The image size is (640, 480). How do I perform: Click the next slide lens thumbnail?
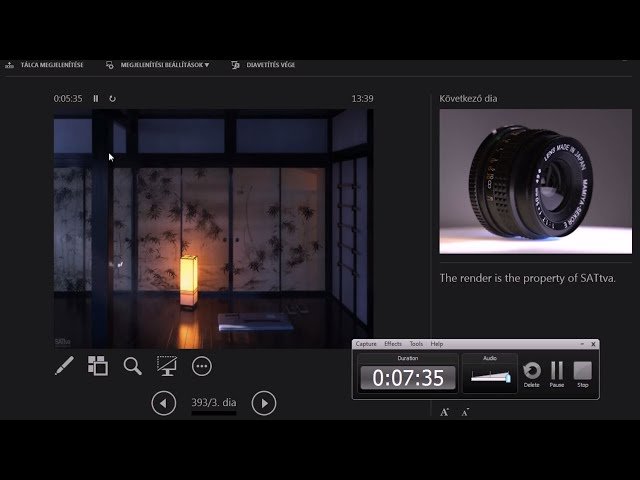tap(536, 181)
